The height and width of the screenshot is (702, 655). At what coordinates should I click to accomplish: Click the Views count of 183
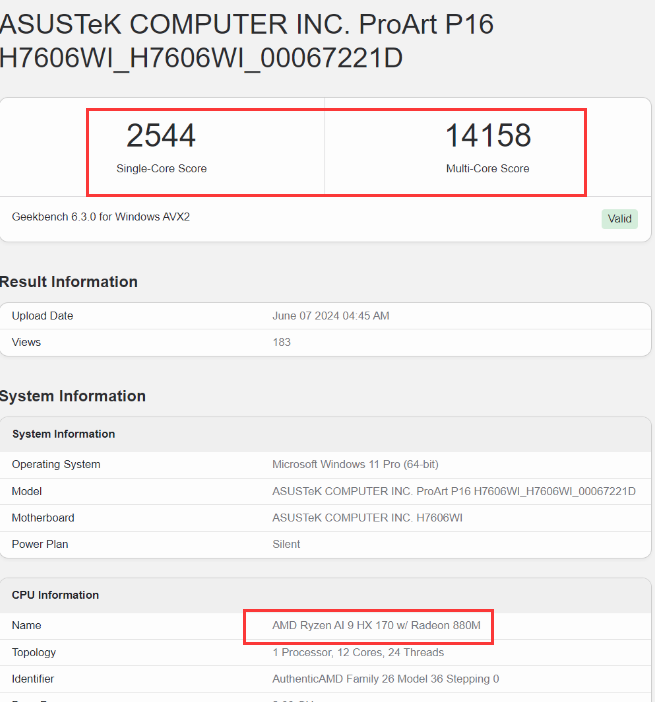click(x=281, y=342)
